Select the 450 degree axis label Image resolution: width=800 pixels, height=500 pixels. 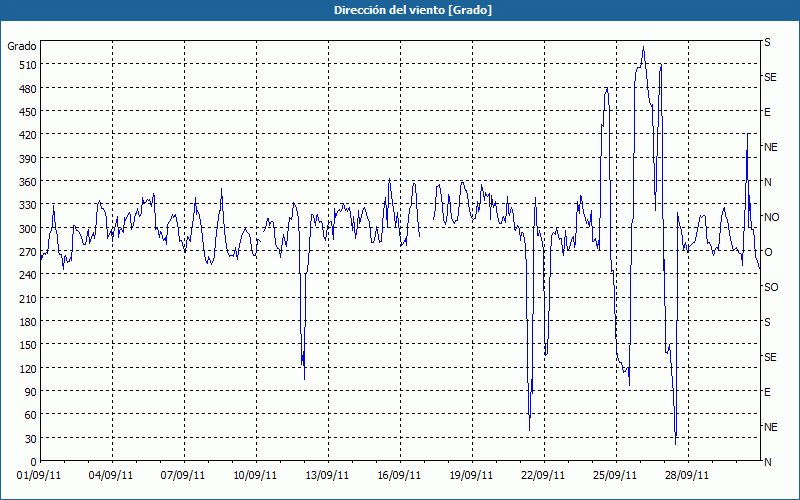click(27, 112)
